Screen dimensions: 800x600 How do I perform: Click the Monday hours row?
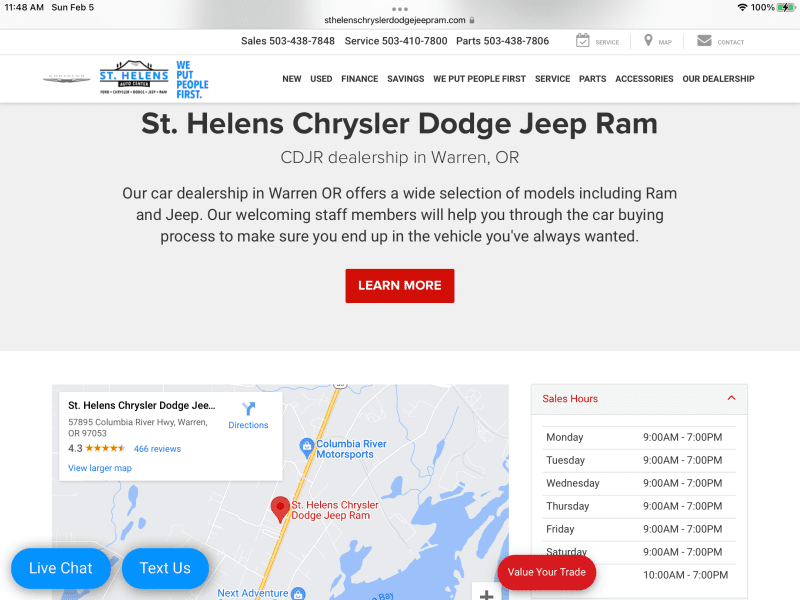pos(639,437)
